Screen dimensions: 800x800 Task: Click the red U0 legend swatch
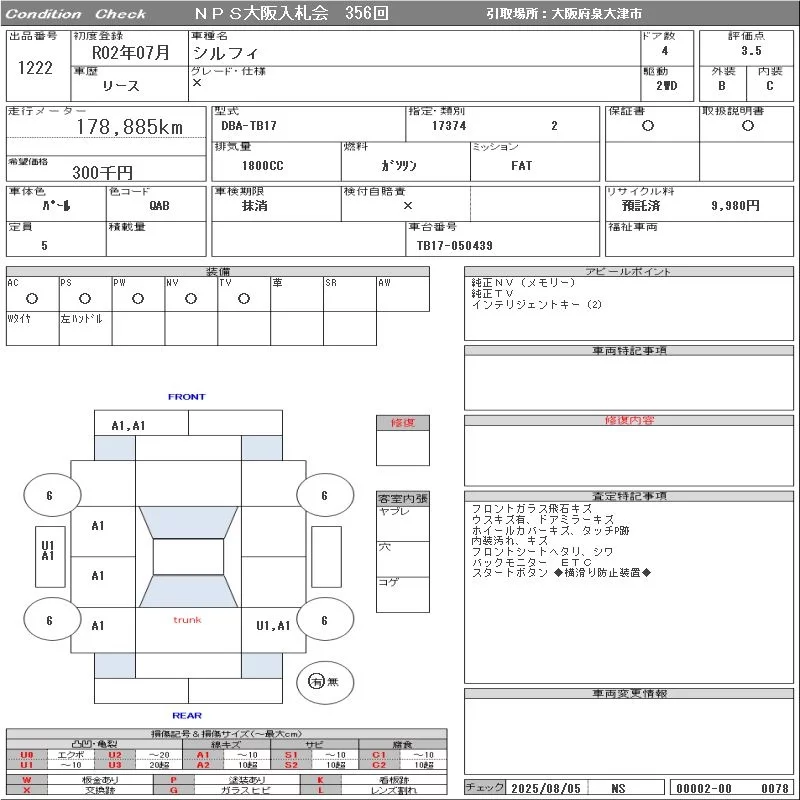click(27, 755)
